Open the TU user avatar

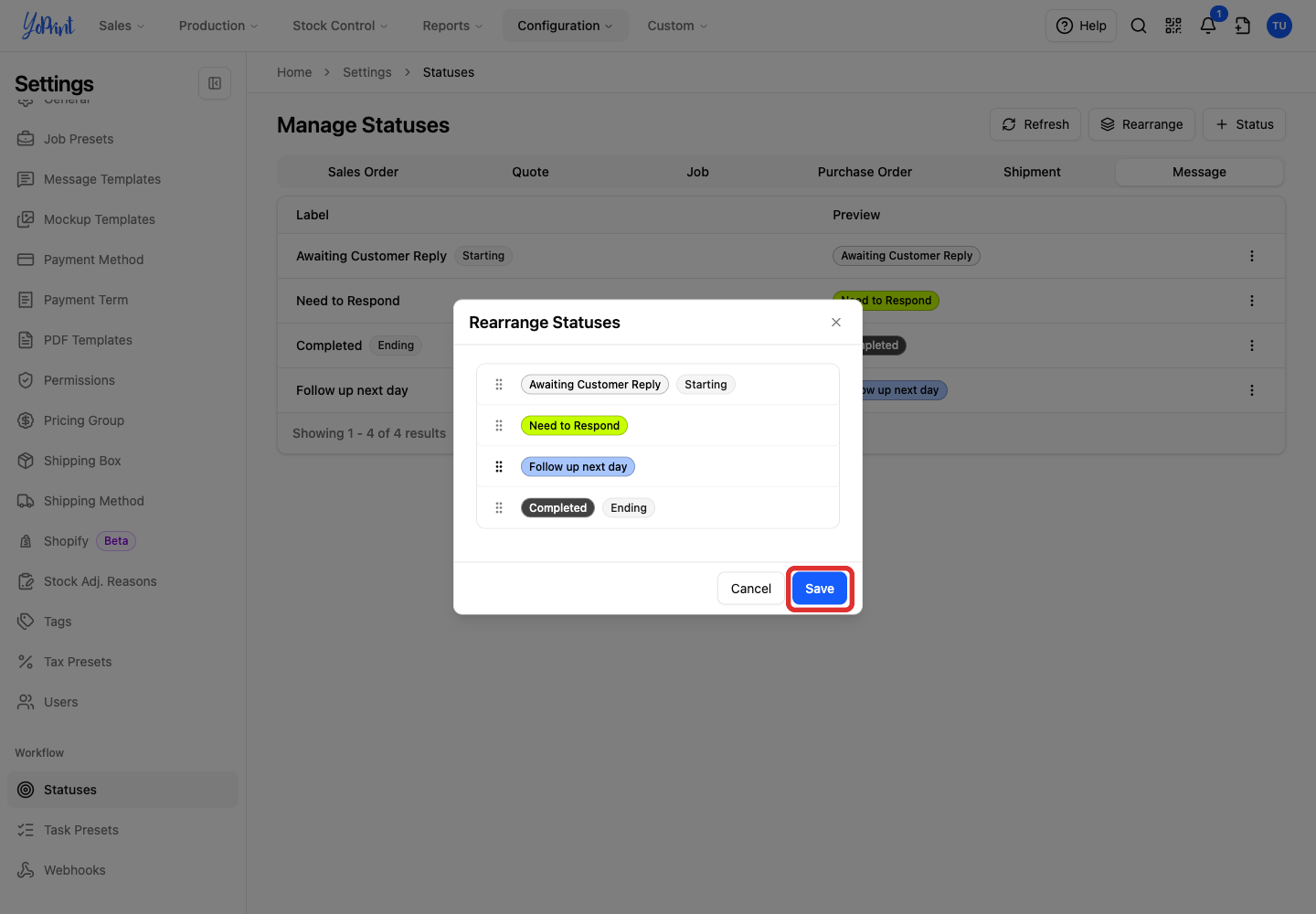point(1279,26)
